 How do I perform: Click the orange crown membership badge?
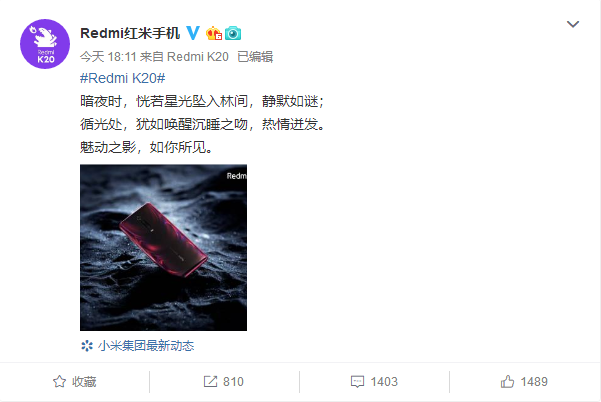coord(214,33)
